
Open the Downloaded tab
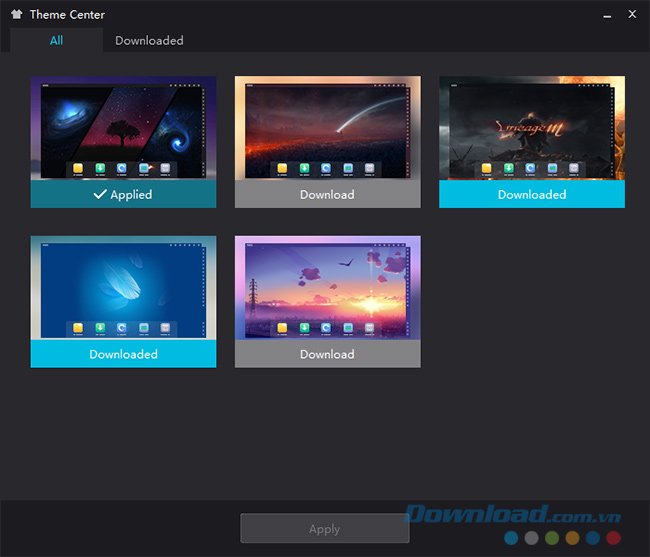point(149,40)
